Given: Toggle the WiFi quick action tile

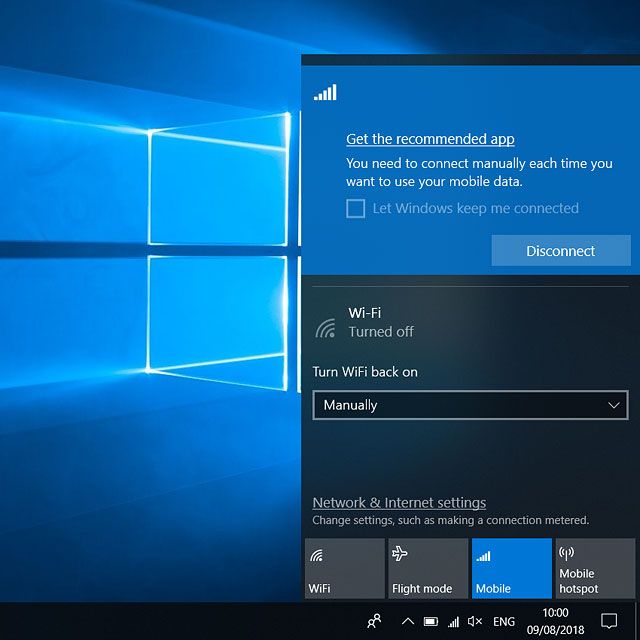Looking at the screenshot, I should coord(343,568).
